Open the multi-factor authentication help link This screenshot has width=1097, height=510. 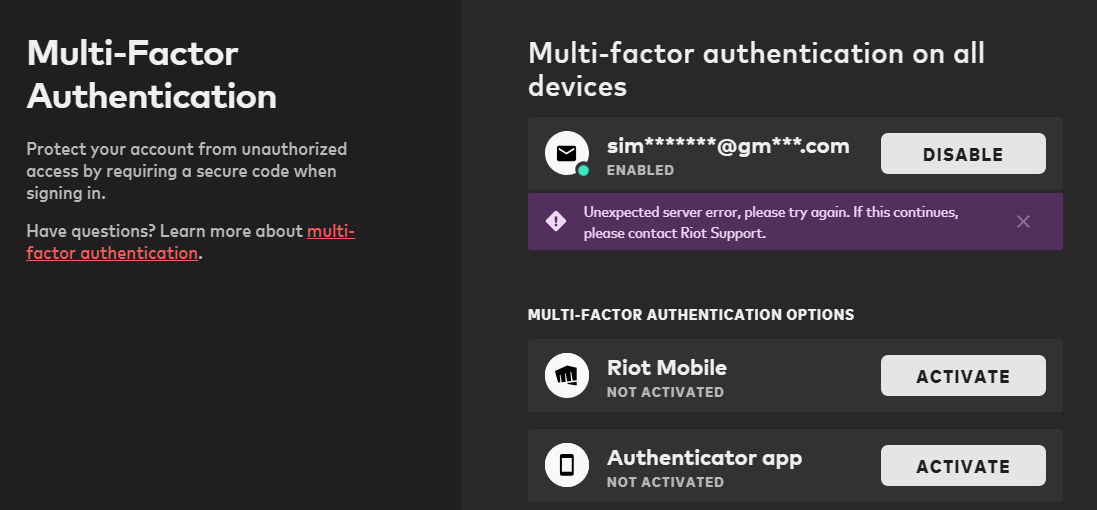coord(190,242)
